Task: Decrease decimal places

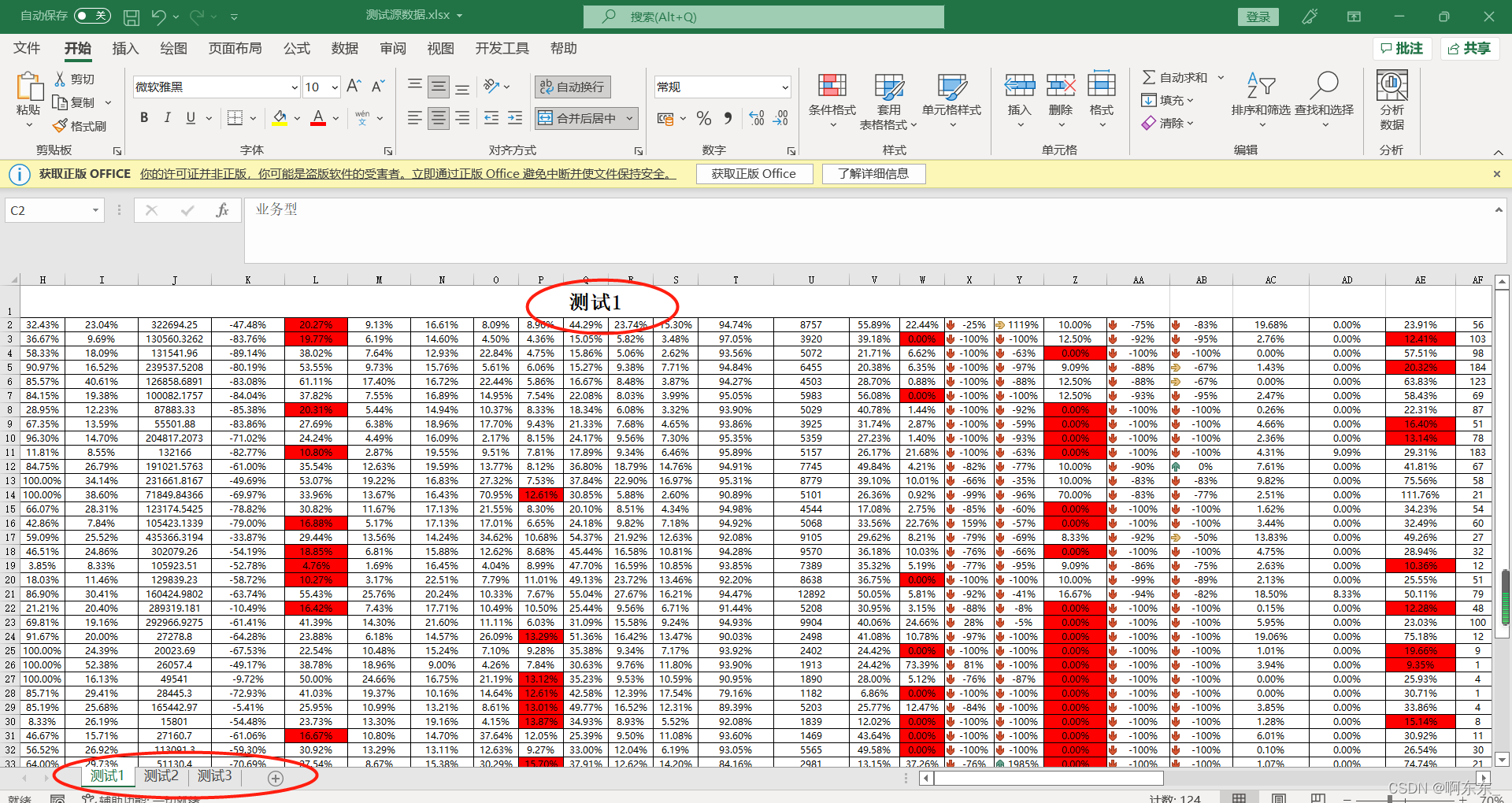Action: point(780,119)
